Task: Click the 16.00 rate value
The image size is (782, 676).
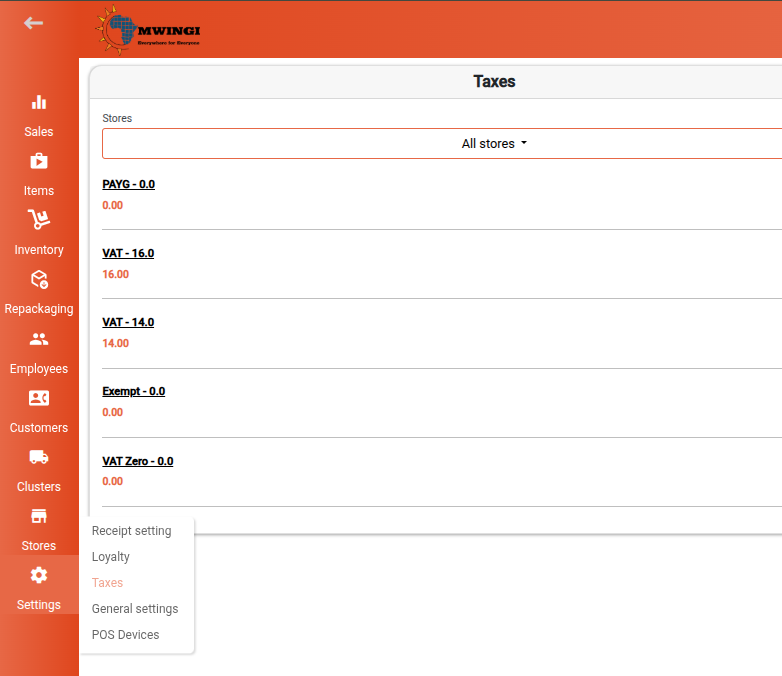Action: [x=116, y=274]
